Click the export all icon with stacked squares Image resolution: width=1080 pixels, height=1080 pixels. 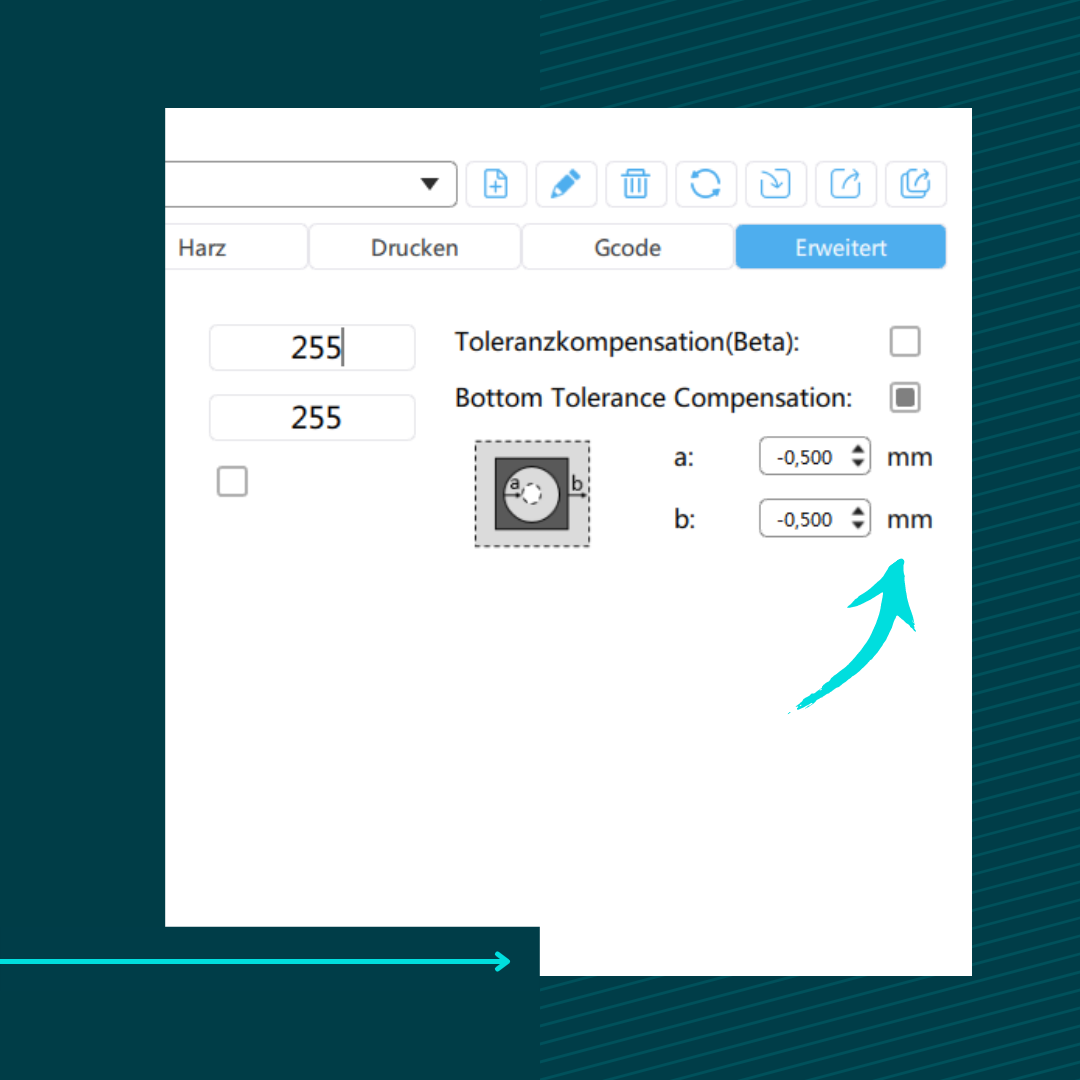click(x=916, y=184)
